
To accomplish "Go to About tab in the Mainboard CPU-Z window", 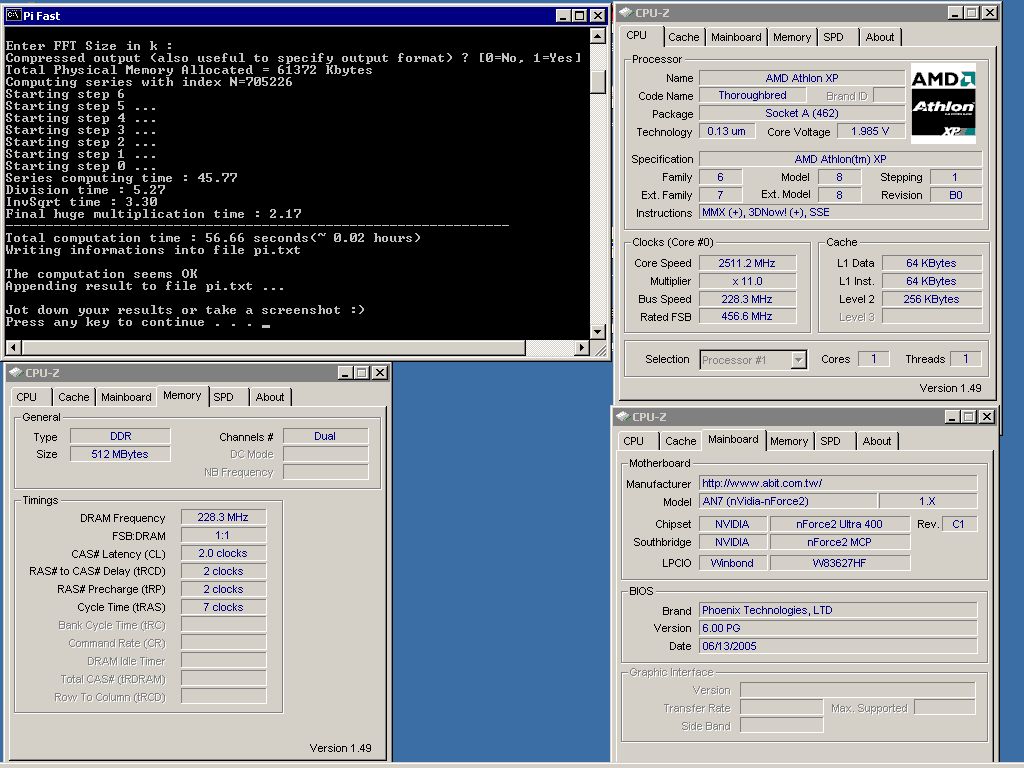I will 876,441.
